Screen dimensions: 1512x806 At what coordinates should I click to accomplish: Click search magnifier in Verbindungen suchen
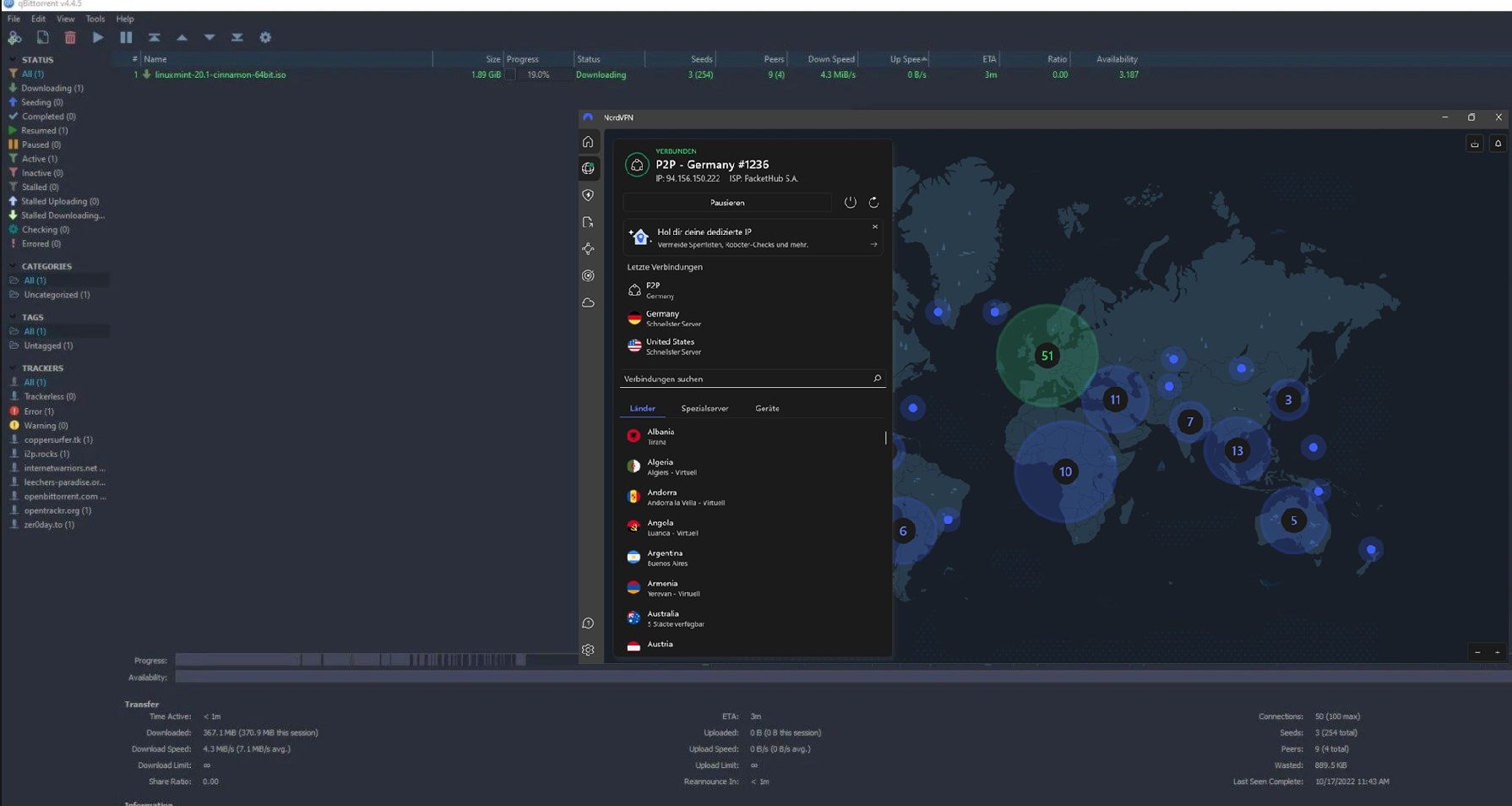coord(877,378)
